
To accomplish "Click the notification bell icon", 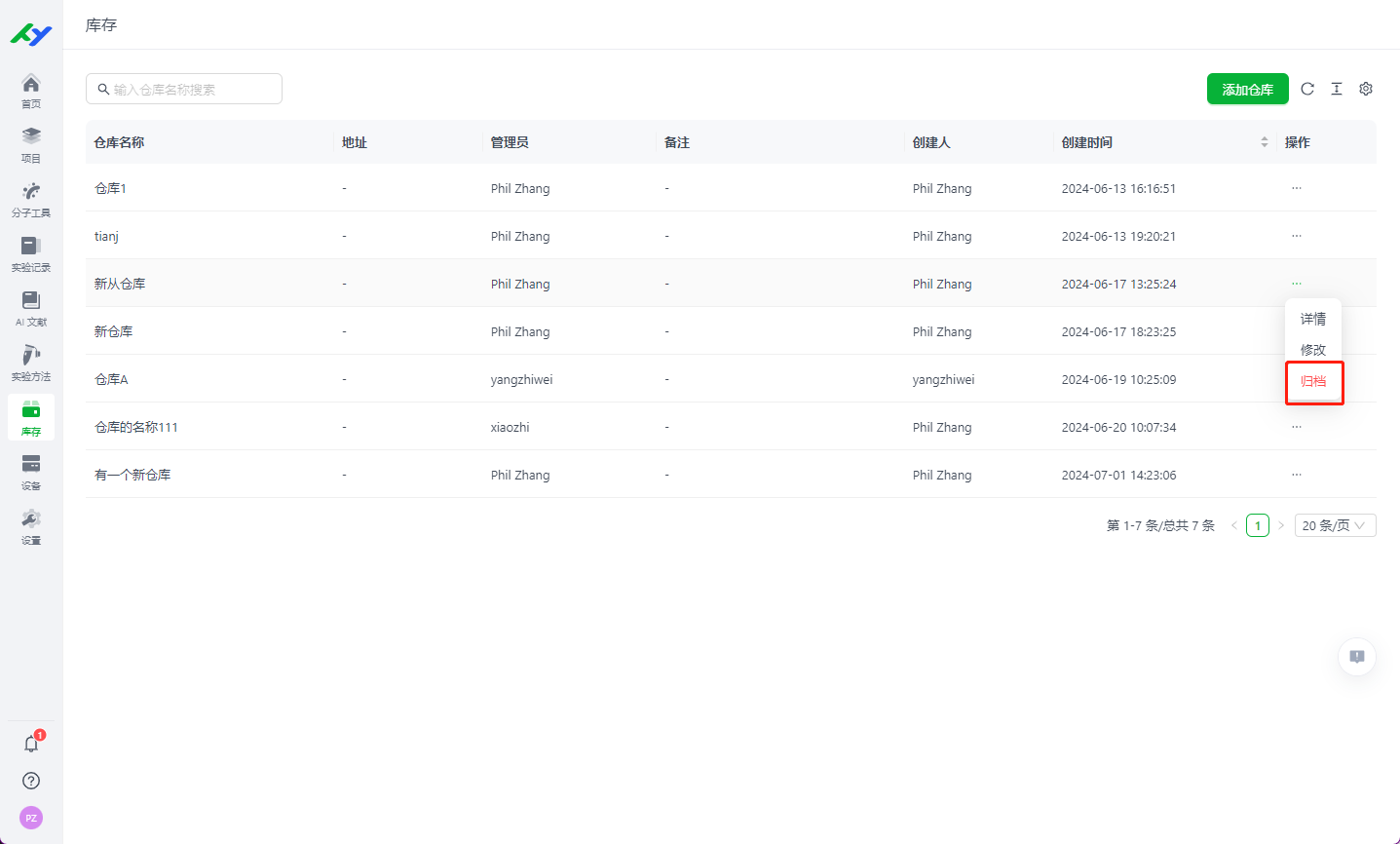I will pyautogui.click(x=31, y=744).
